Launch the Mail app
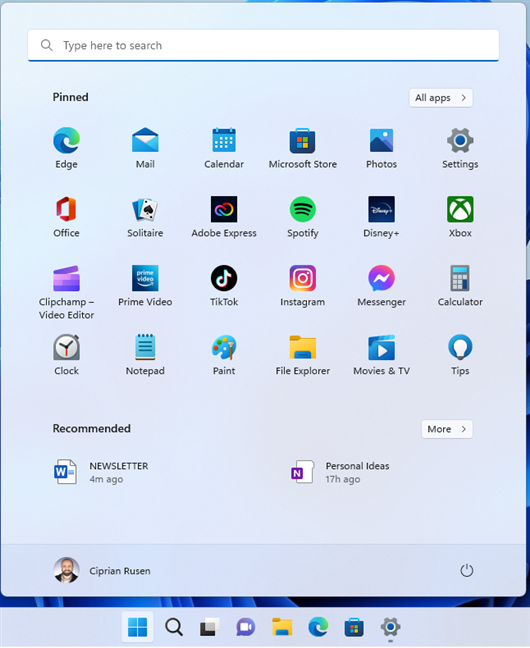530x648 pixels. 145,148
